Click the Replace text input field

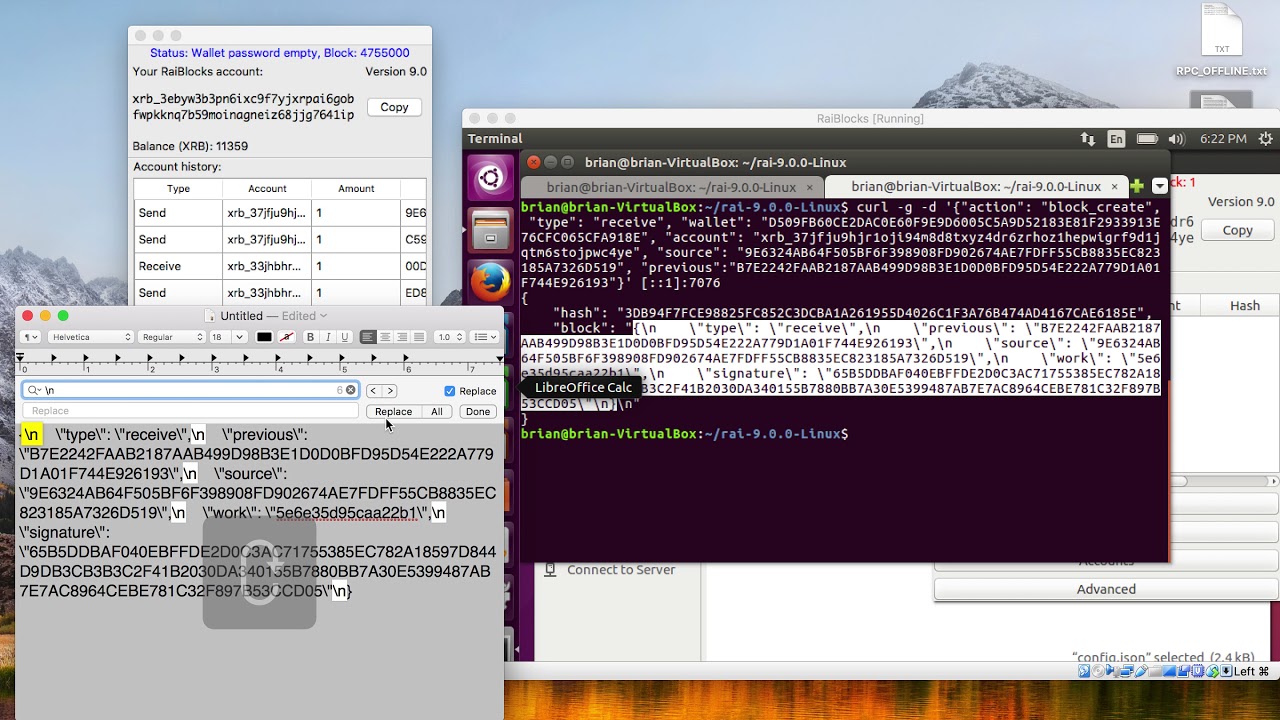(190, 411)
